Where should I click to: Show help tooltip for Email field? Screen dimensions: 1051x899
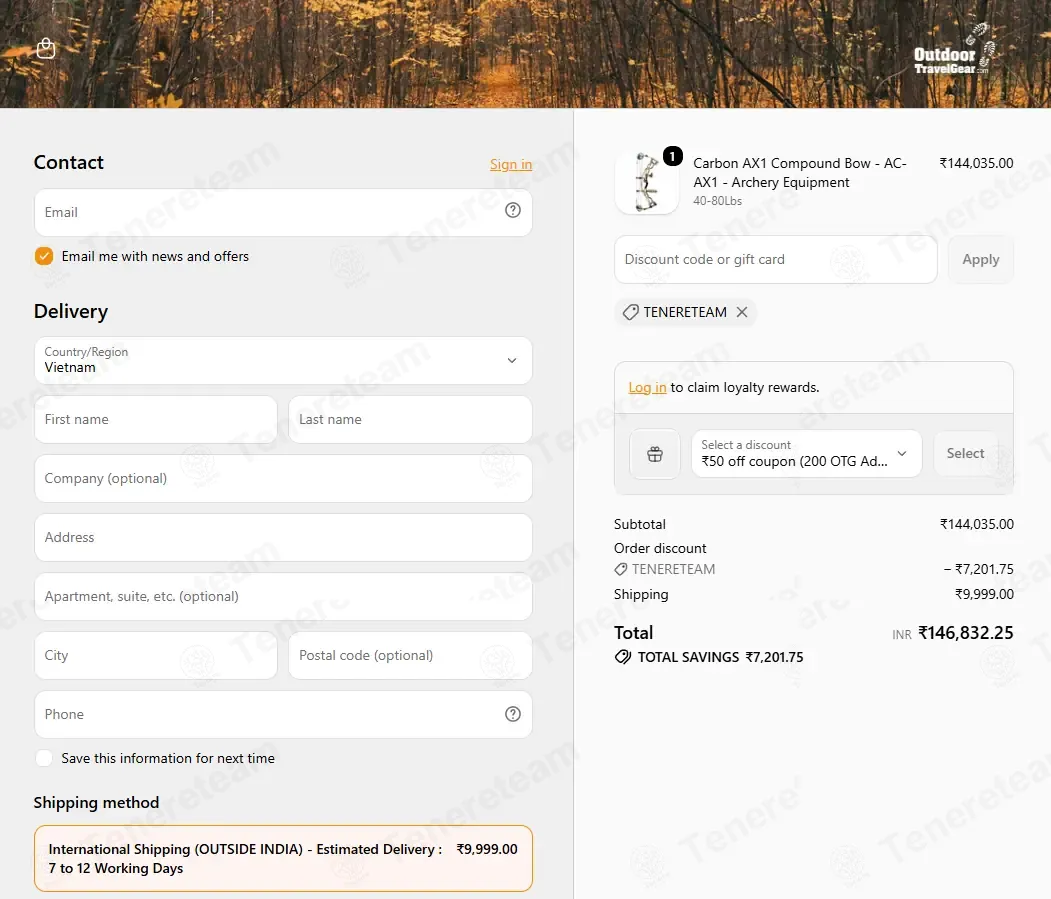(513, 211)
